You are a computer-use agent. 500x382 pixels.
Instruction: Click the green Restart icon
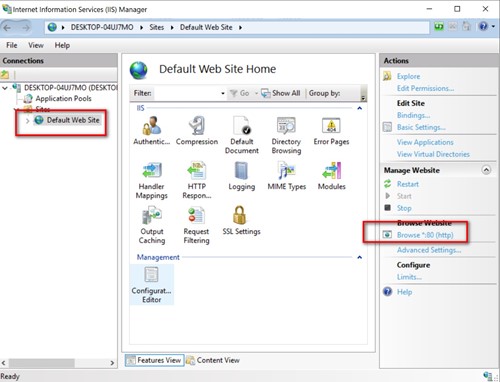coord(387,184)
